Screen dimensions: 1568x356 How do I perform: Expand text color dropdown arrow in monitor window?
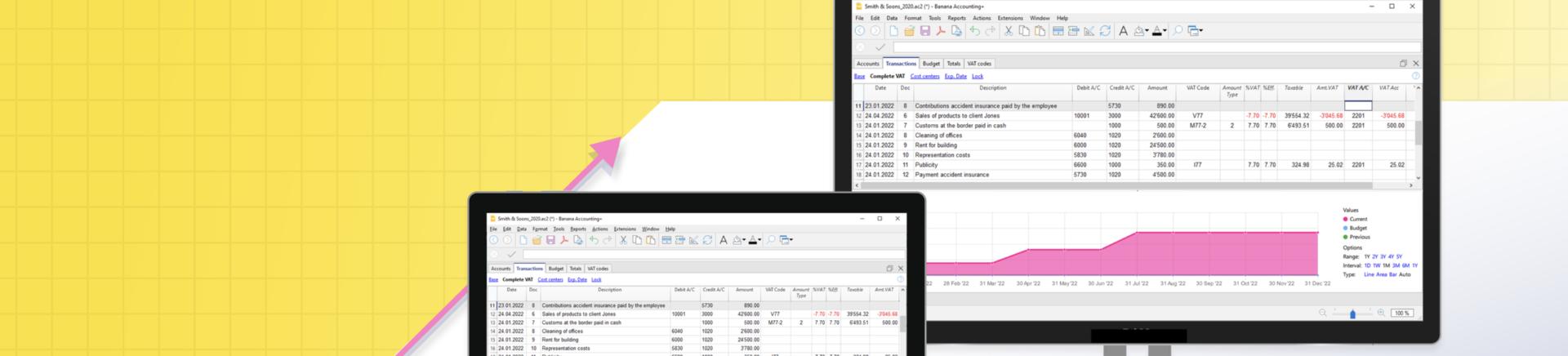1165,32
